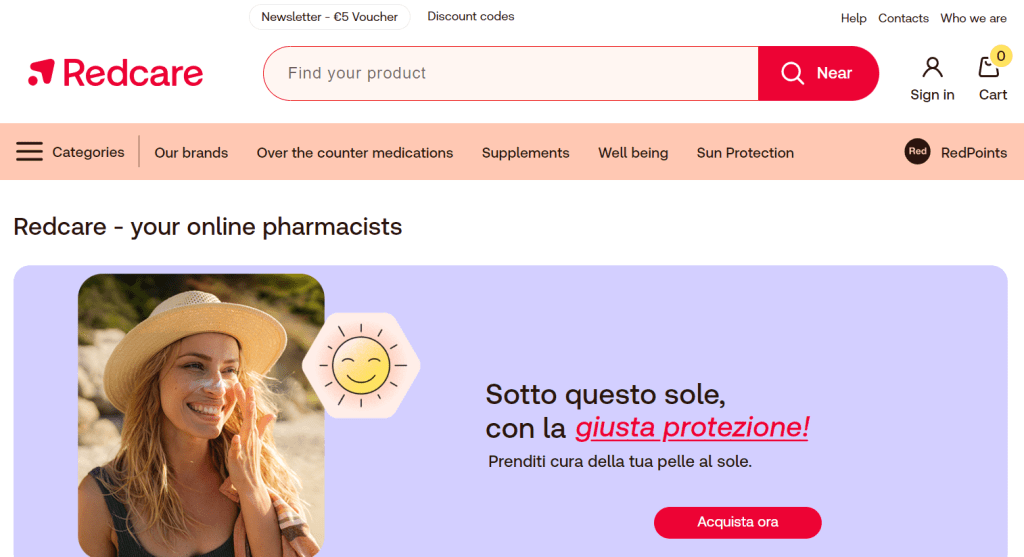
Task: Click the round Red RedPoints badge
Action: [x=917, y=151]
